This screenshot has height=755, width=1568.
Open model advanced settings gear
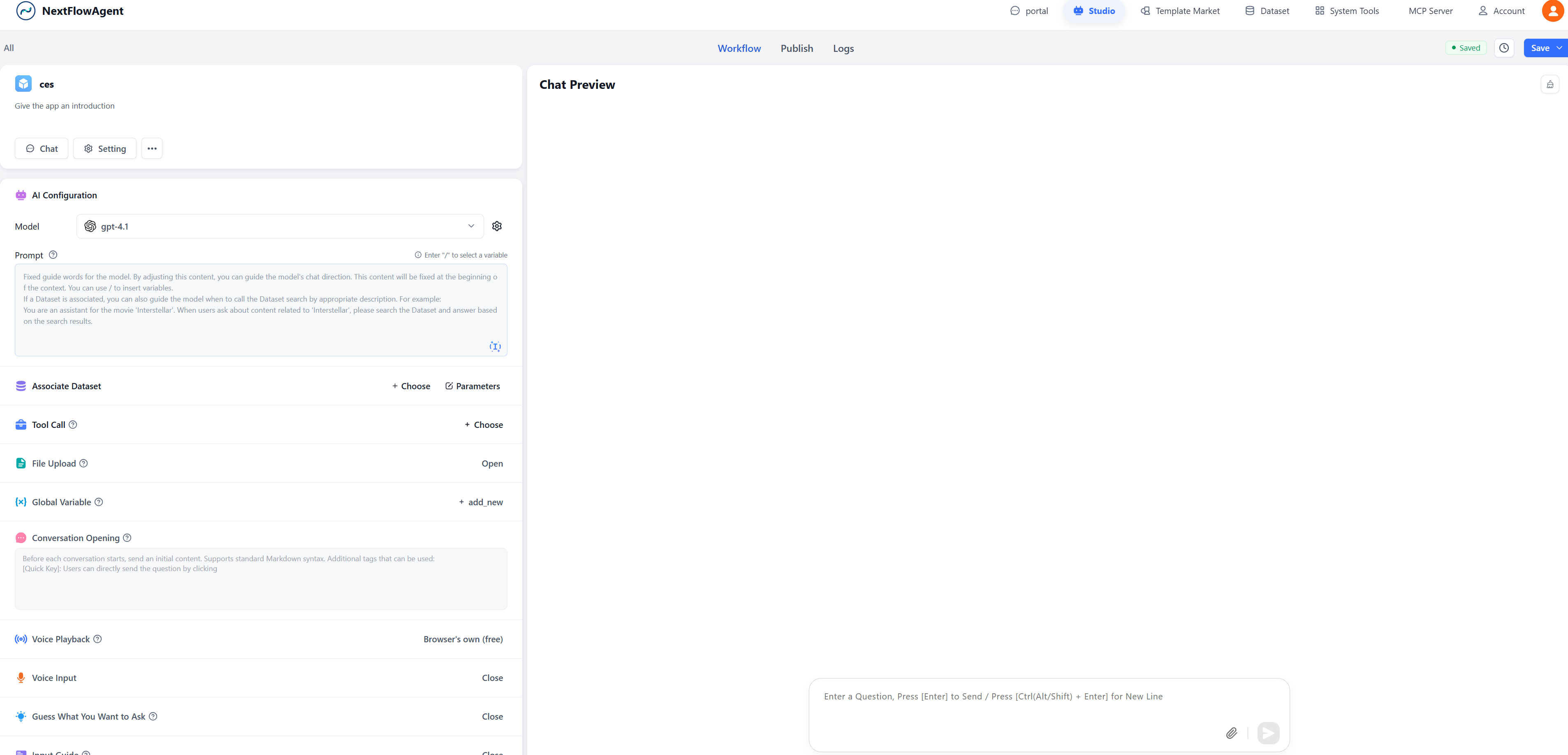[x=497, y=226]
